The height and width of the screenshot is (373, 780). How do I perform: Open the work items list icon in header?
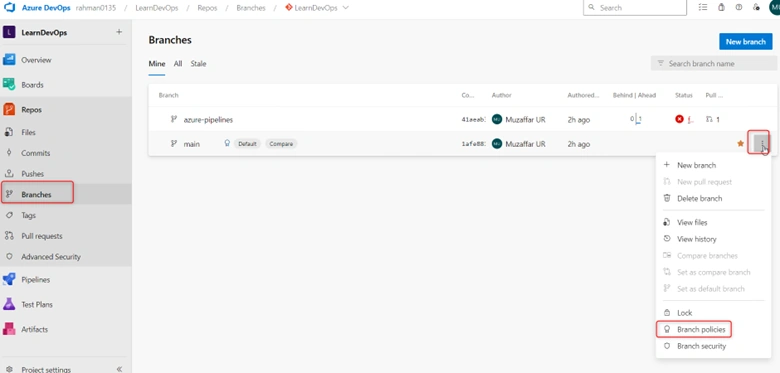[703, 7]
